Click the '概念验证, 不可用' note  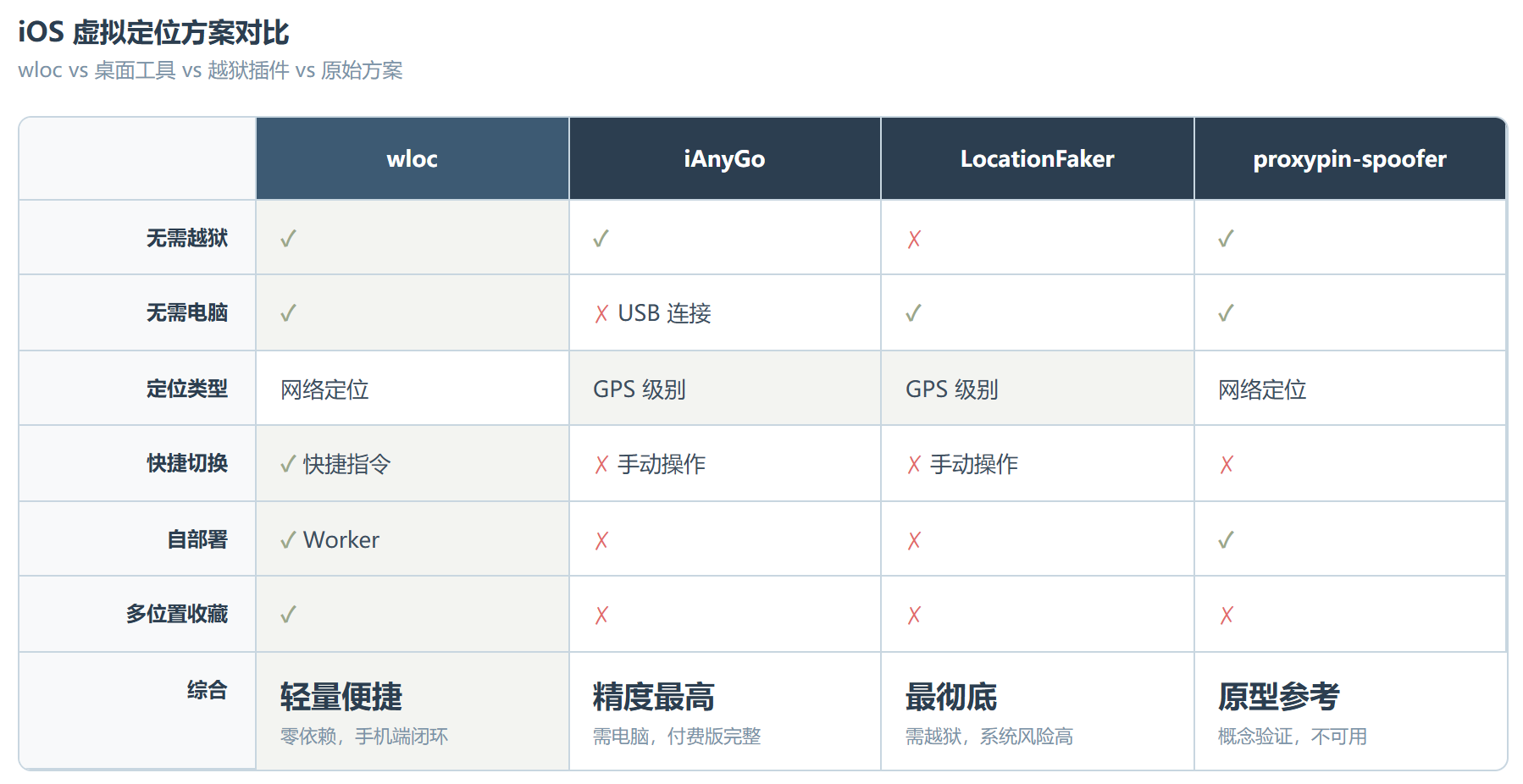pyautogui.click(x=1293, y=737)
